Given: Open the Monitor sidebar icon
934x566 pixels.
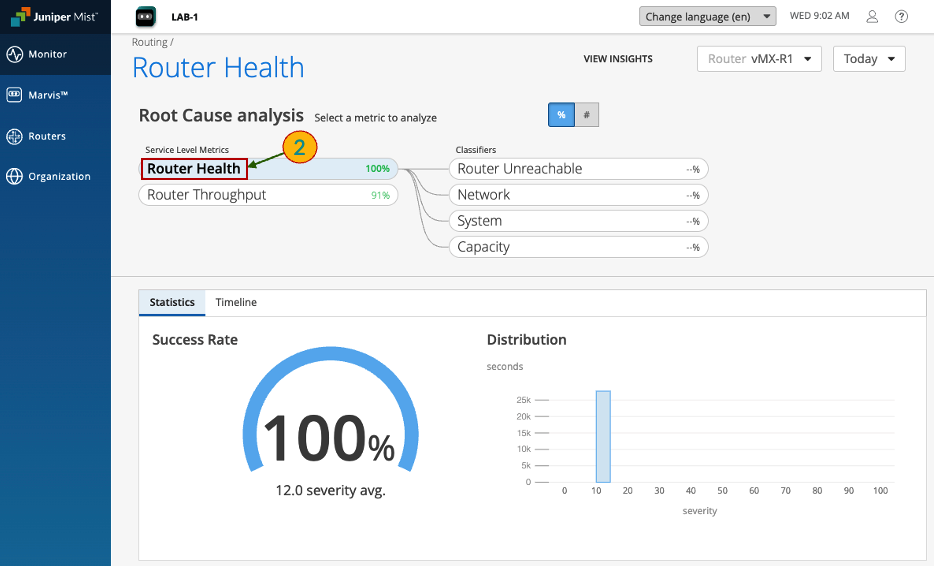Looking at the screenshot, I should coord(14,55).
